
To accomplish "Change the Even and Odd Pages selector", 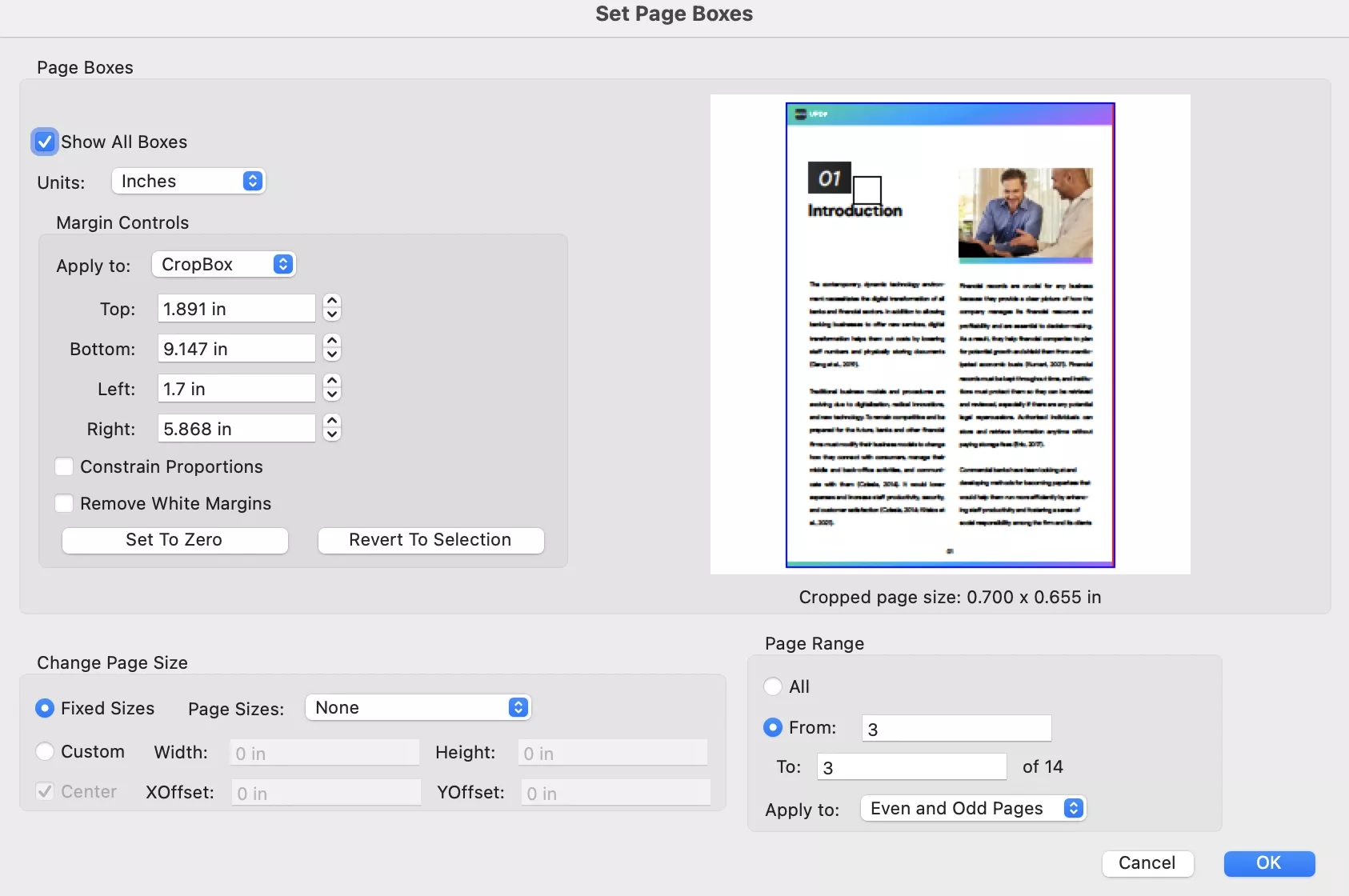I will (972, 808).
